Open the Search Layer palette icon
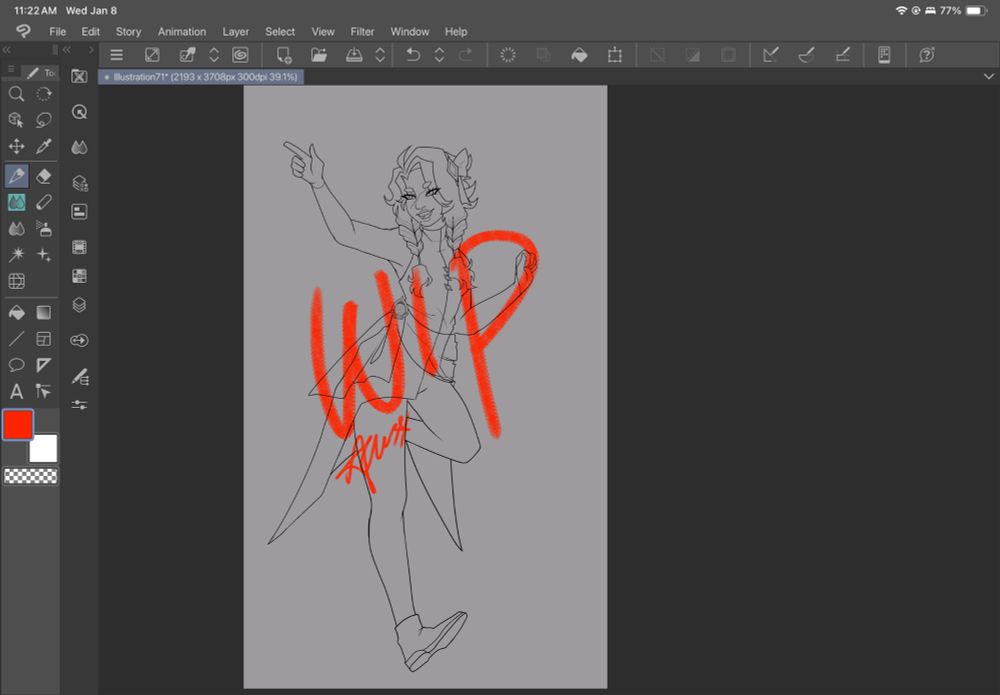This screenshot has height=695, width=1000. pyautogui.click(x=79, y=184)
